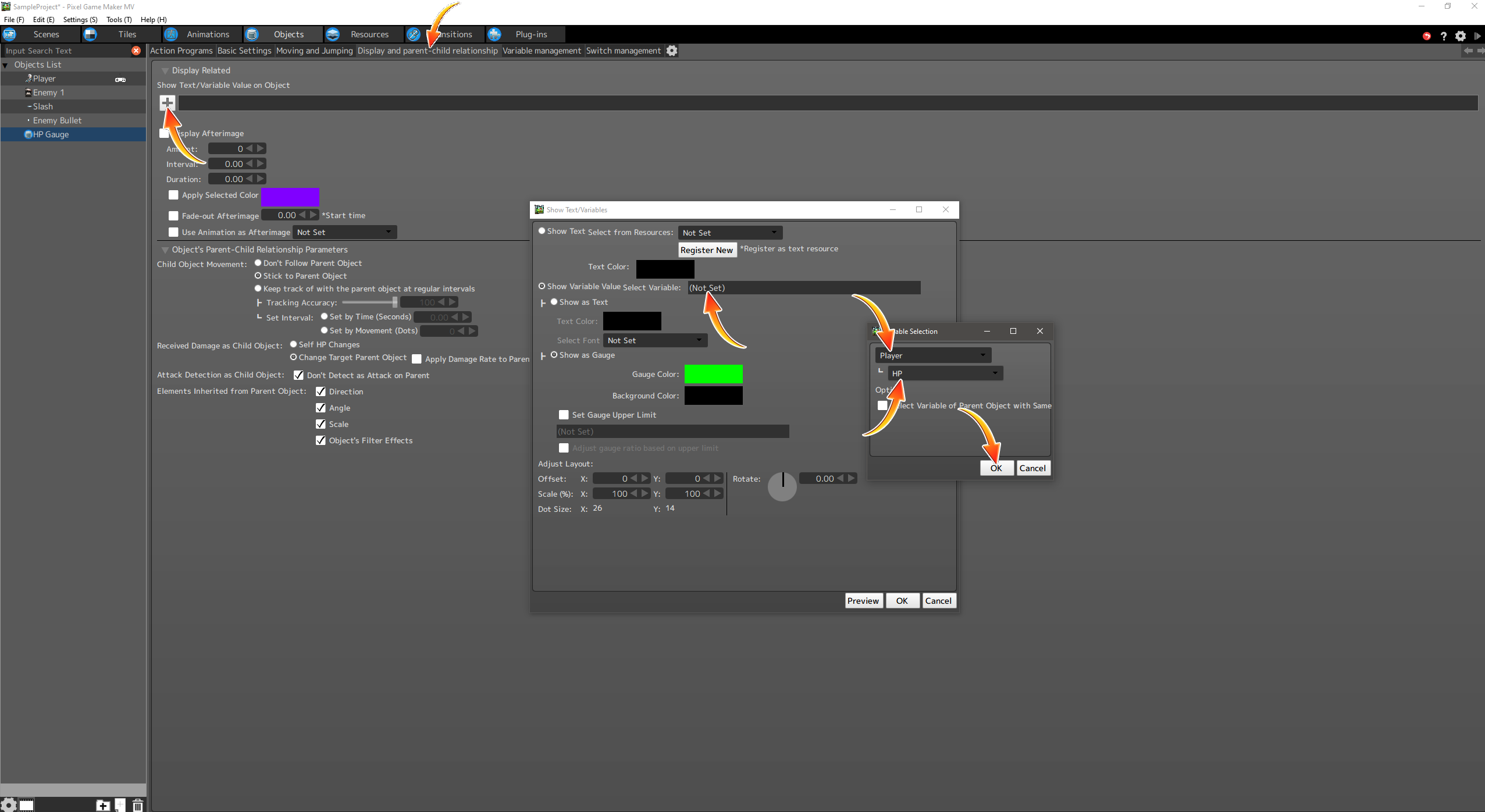Click the trash icon to delete the object

[138, 805]
